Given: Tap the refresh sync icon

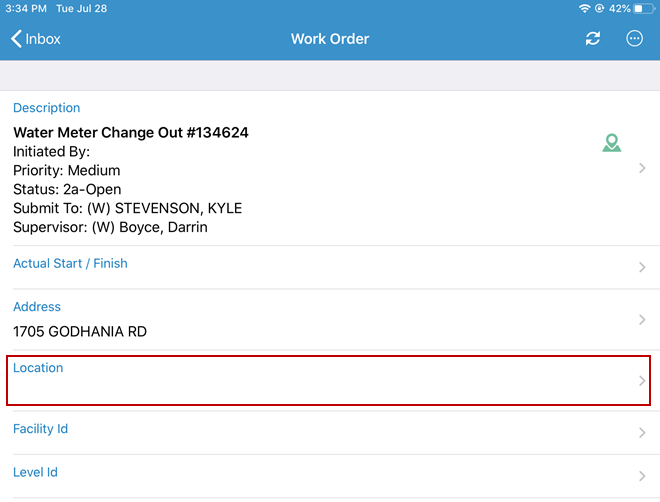Looking at the screenshot, I should point(593,39).
